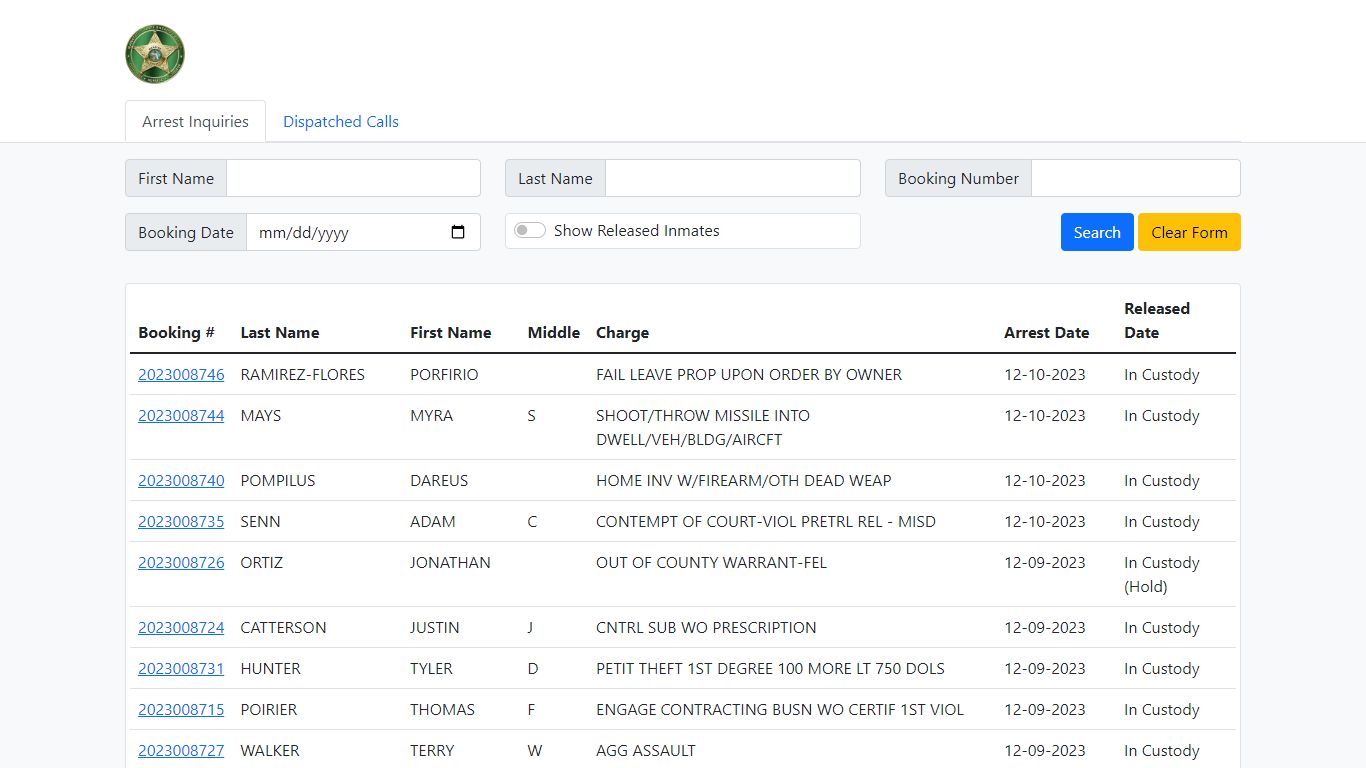
Task: Click the Booking # column header
Action: [176, 333]
